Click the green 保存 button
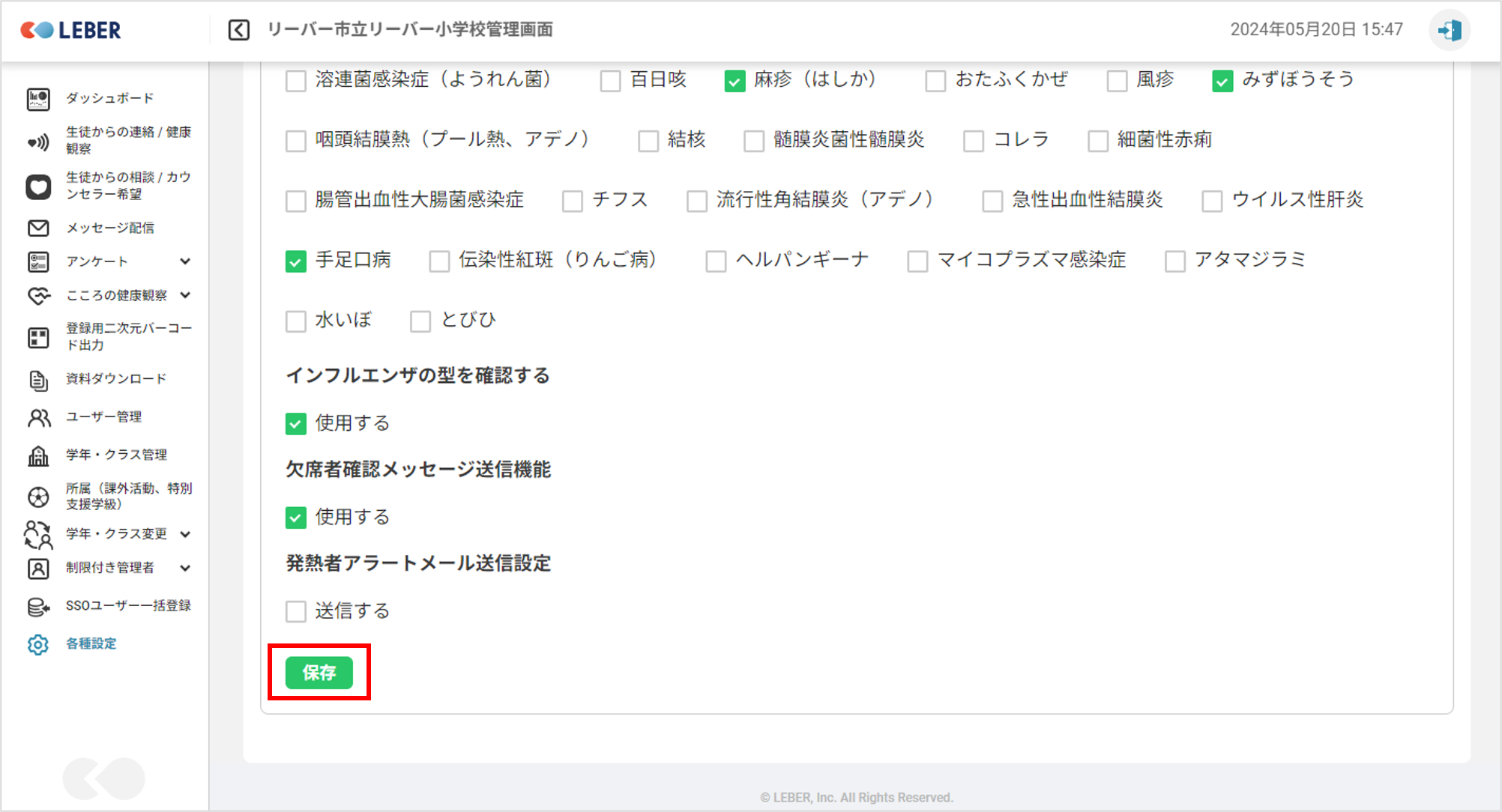 319,673
